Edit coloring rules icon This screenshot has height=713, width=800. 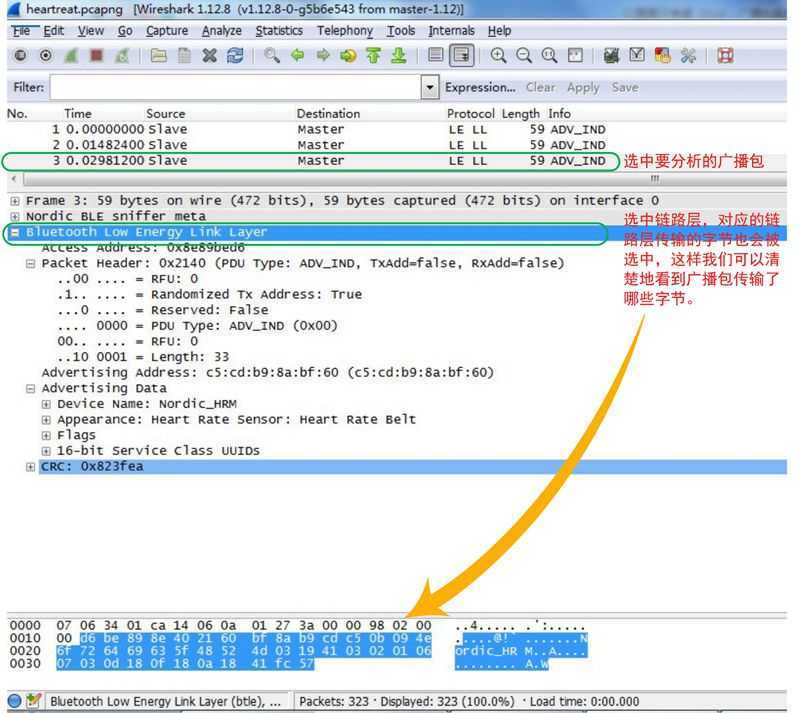click(662, 55)
